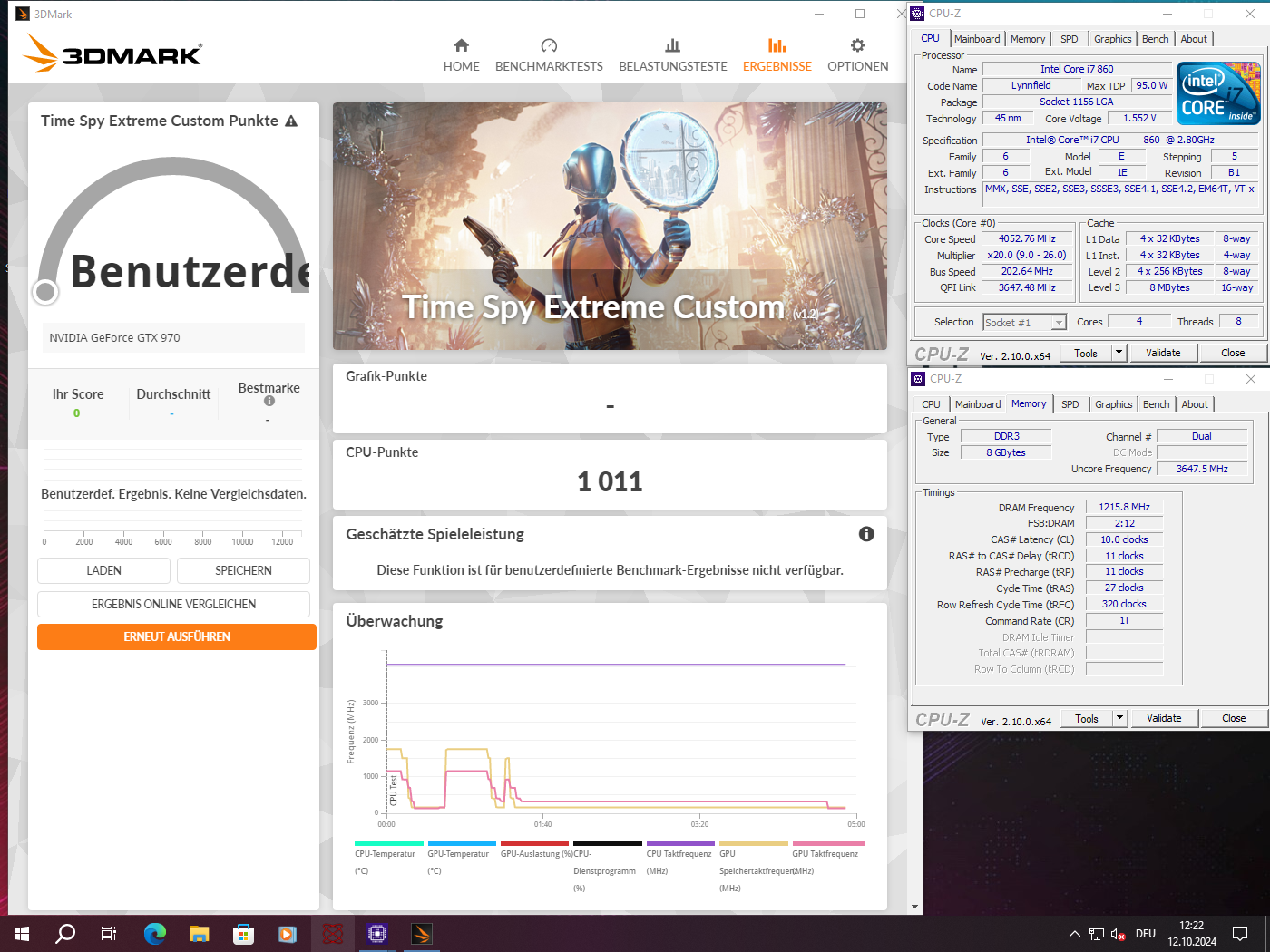The image size is (1270, 952).
Task: Open the Windows Start menu
Action: (22, 933)
